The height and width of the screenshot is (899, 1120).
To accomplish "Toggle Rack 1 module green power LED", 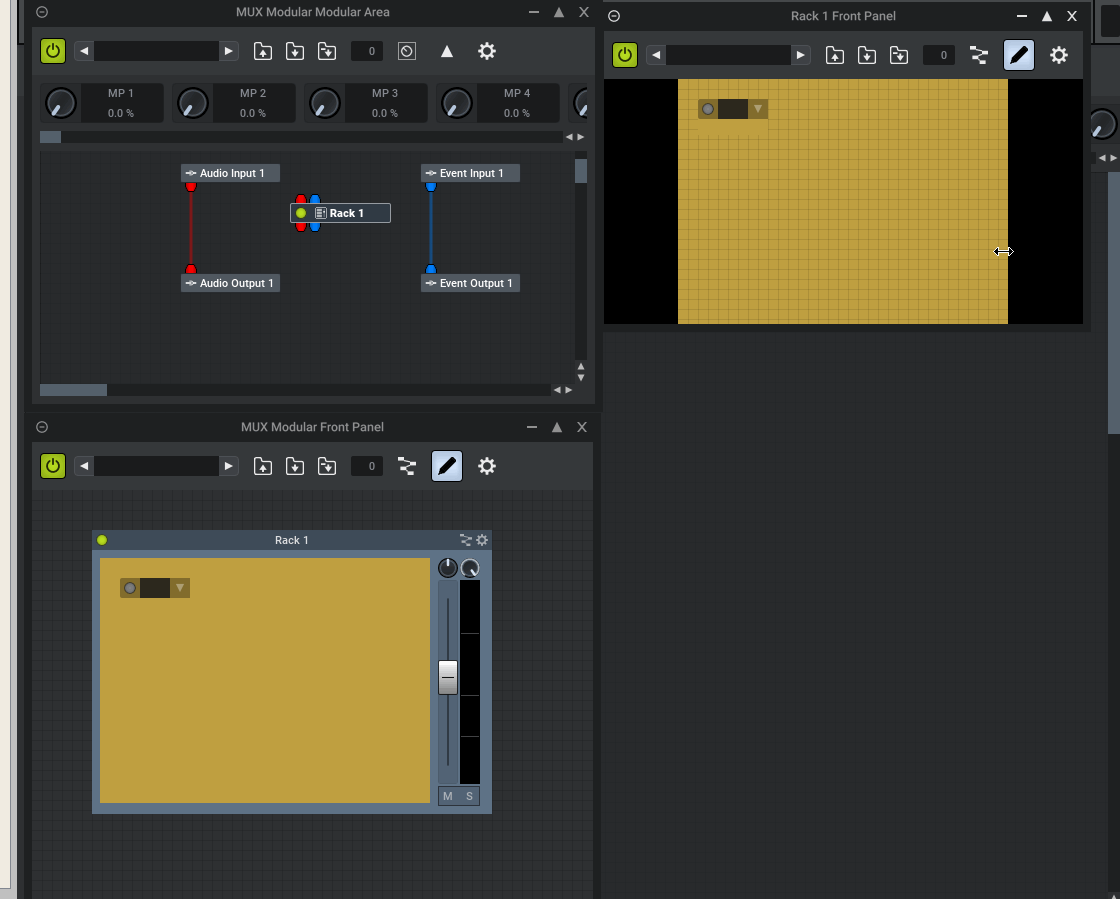I will [x=301, y=213].
